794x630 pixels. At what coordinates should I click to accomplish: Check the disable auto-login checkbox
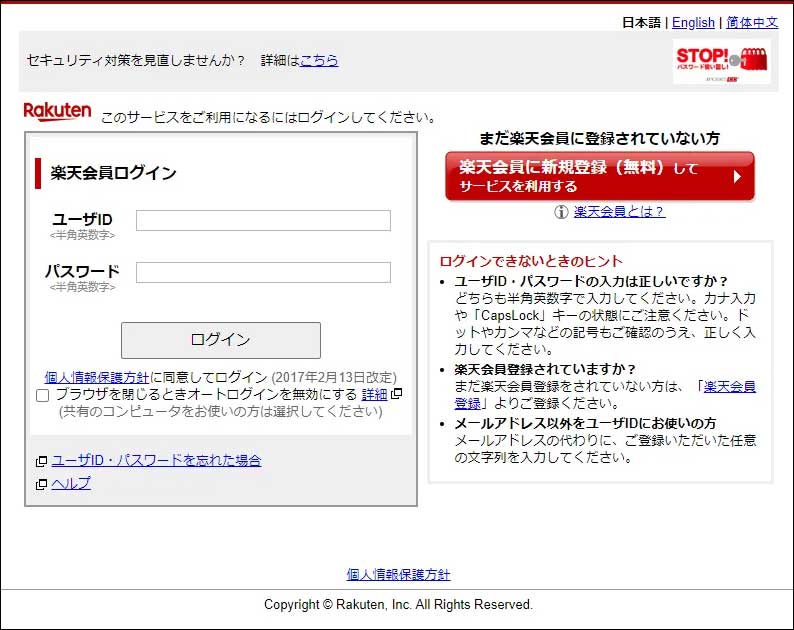(43, 395)
